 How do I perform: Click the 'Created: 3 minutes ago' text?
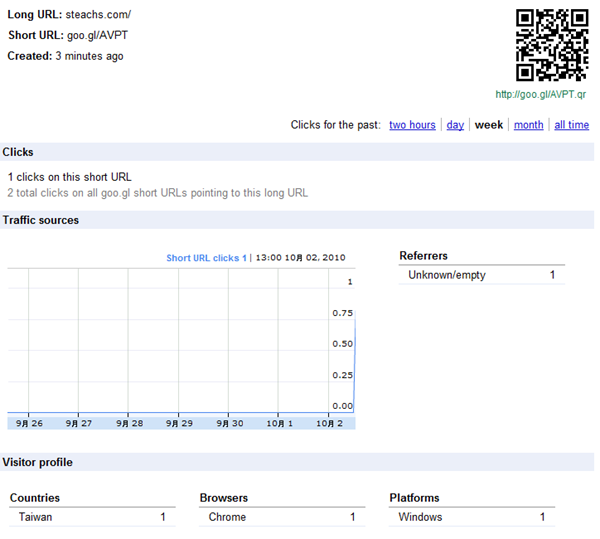[x=65, y=56]
